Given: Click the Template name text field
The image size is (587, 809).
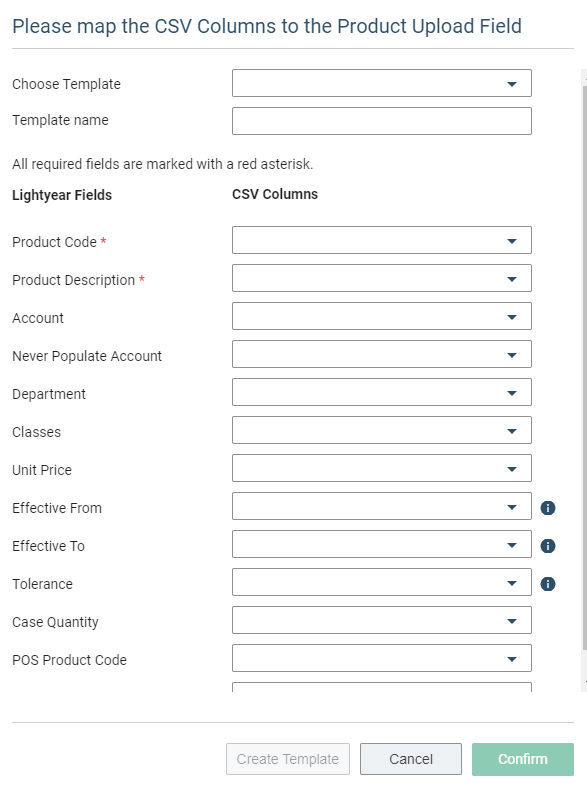Looking at the screenshot, I should coord(382,121).
